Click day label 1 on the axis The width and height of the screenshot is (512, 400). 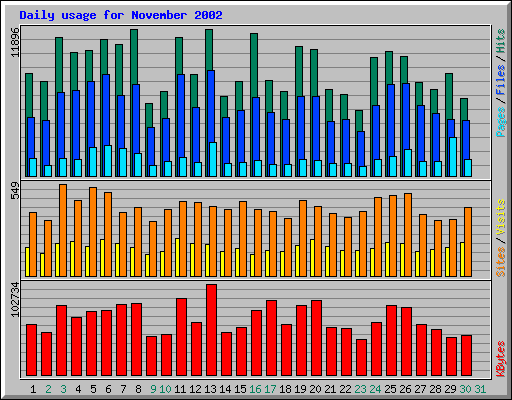click(x=33, y=389)
